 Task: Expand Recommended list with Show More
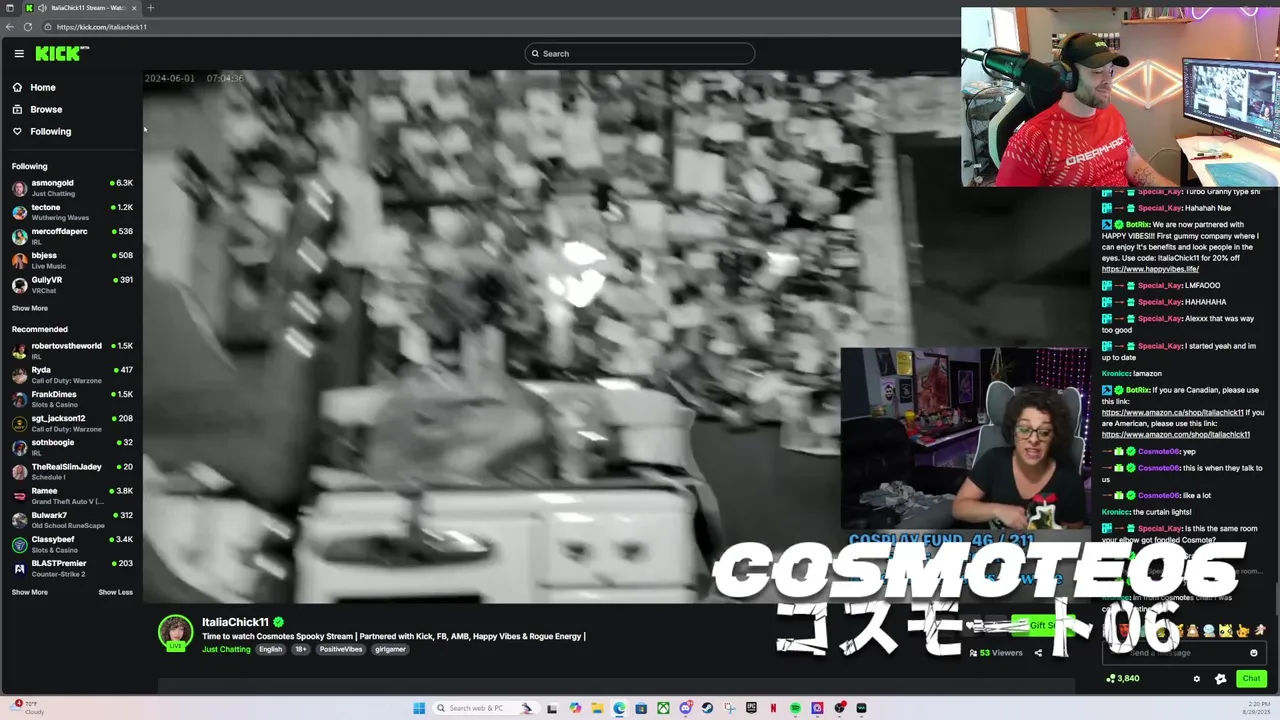point(29,592)
